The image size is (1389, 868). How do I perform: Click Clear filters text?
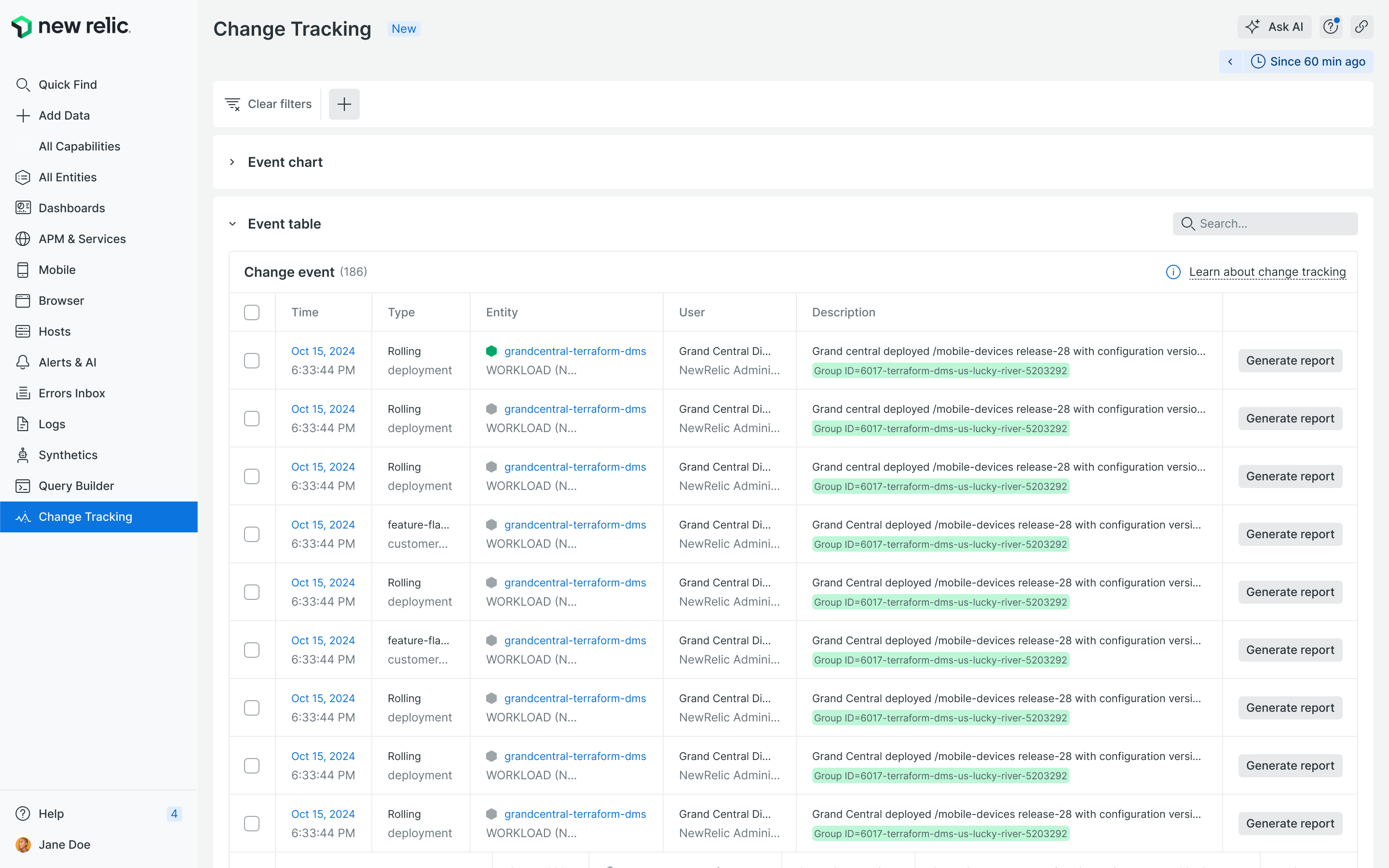(280, 105)
